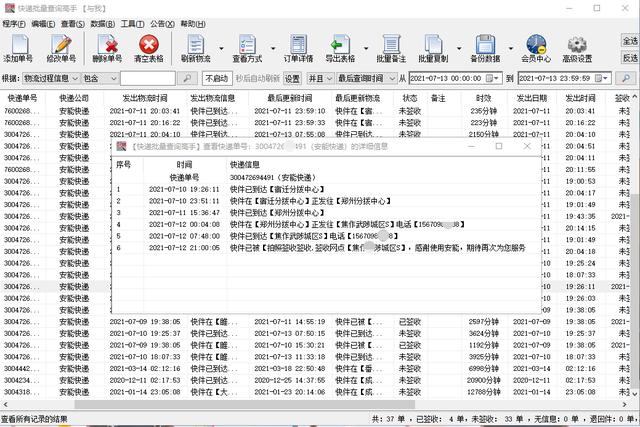Click the Delete Number (删除单号) icon
Screen dimensions: 640x427
pos(107,47)
